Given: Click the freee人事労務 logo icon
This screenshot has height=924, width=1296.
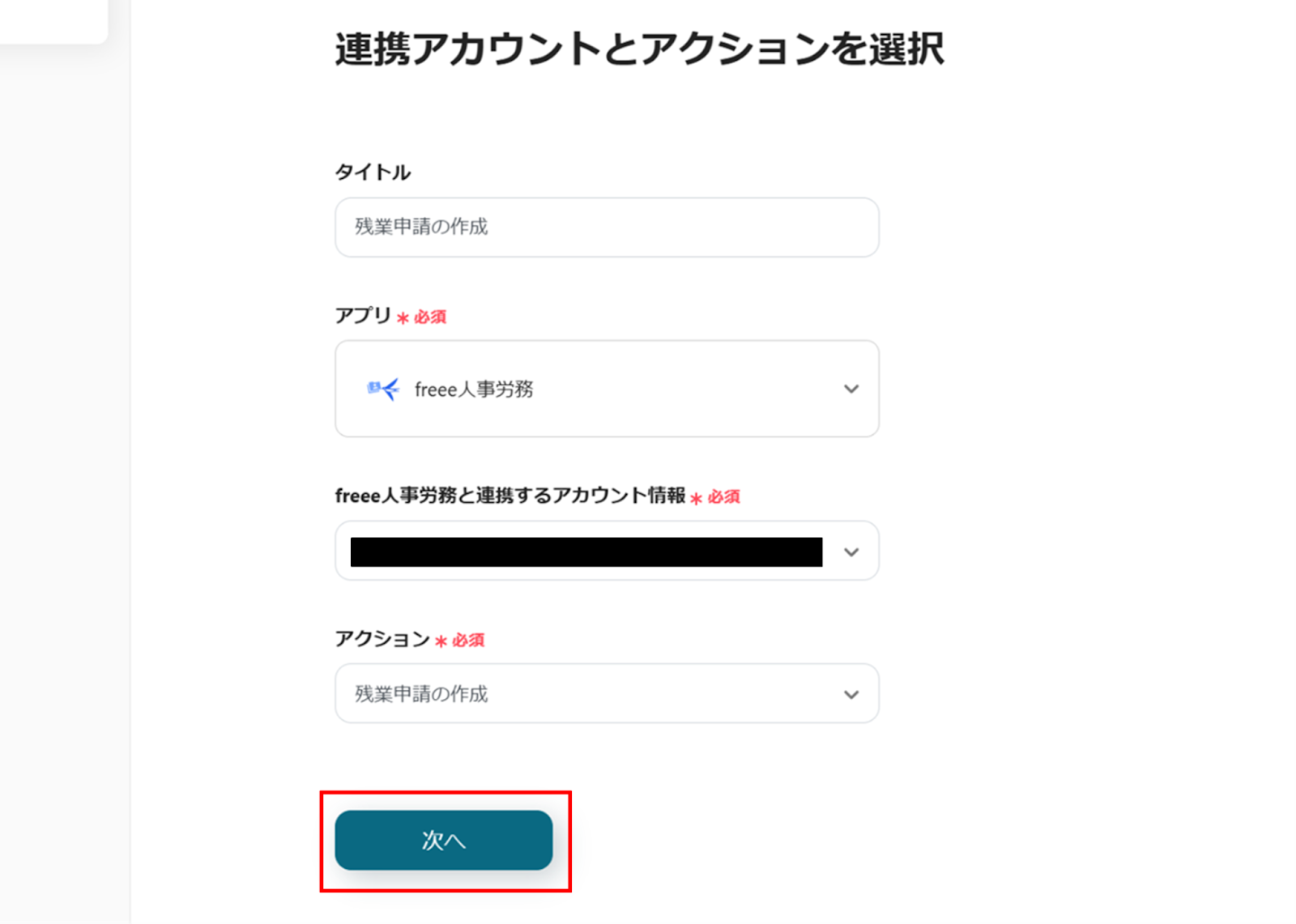Looking at the screenshot, I should coord(382,390).
